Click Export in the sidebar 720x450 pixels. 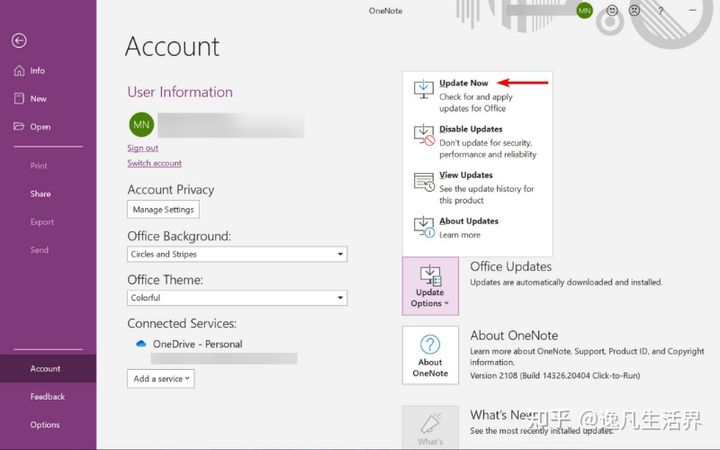click(x=42, y=222)
